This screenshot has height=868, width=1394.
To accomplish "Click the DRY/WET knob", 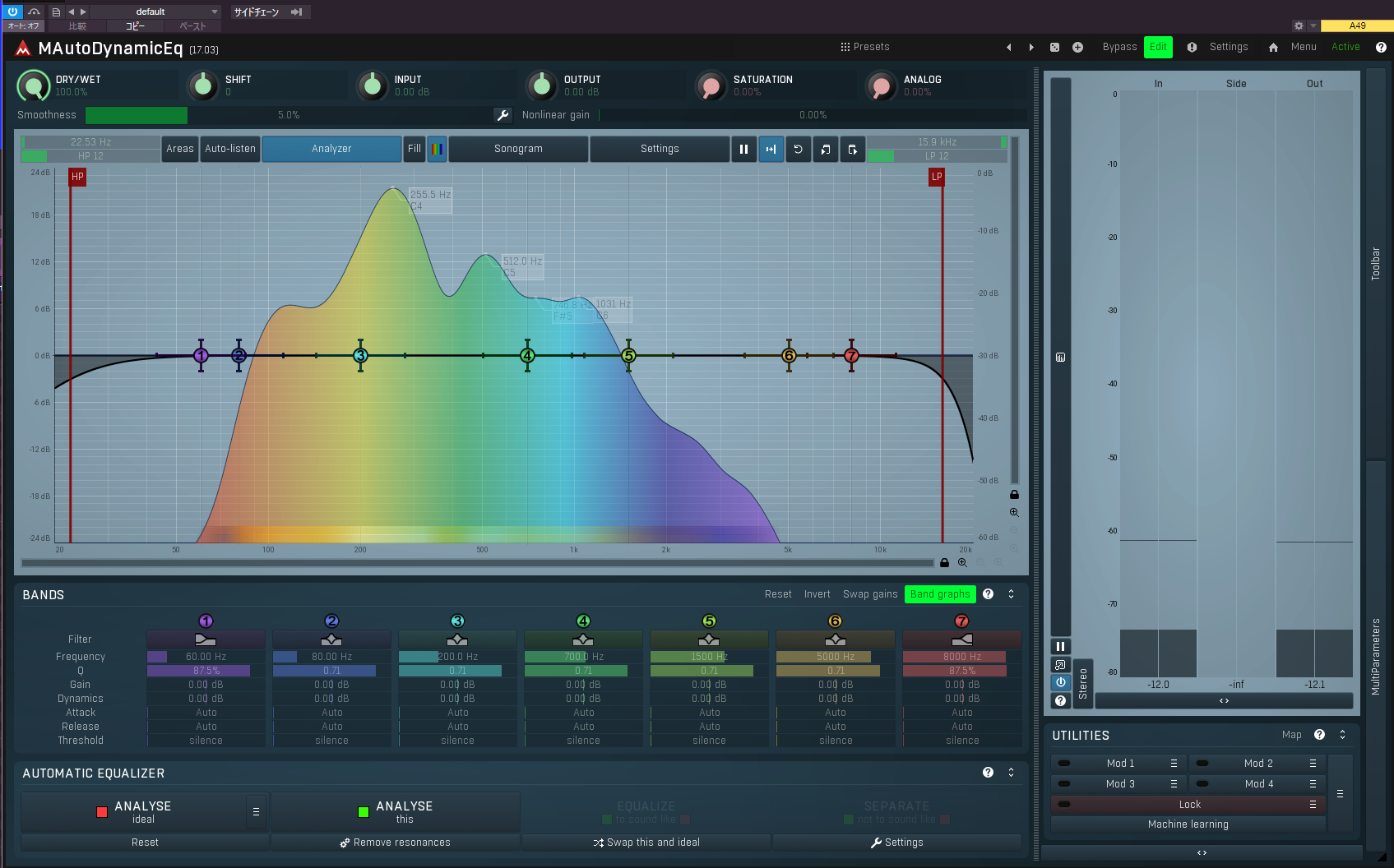I will point(34,85).
